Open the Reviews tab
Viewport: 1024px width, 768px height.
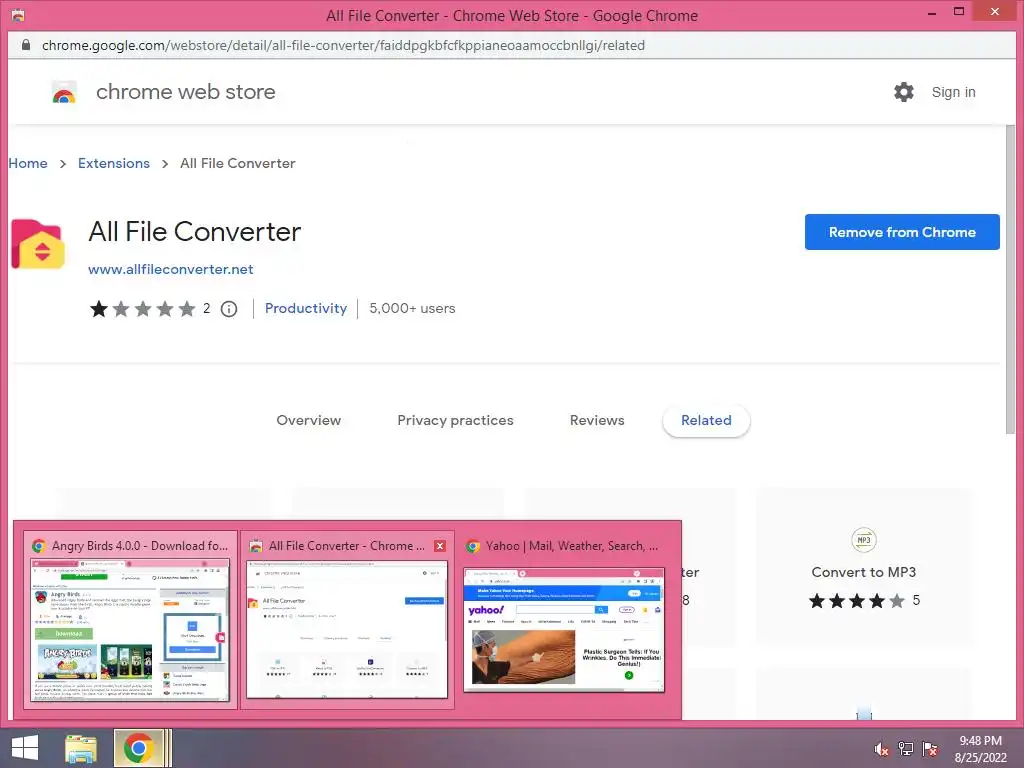[597, 421]
